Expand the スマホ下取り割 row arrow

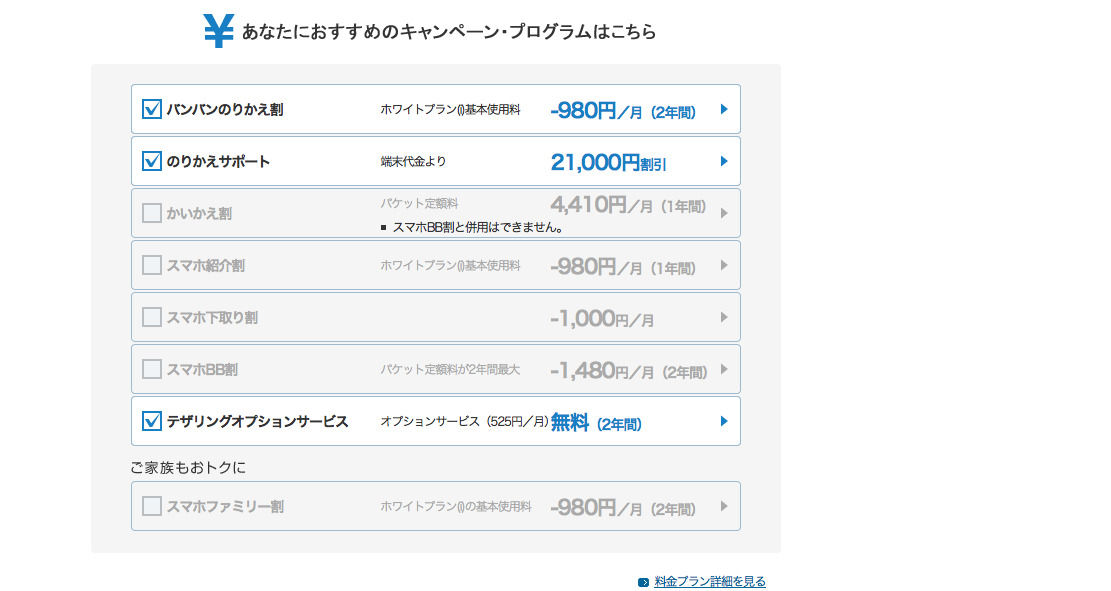tap(724, 317)
